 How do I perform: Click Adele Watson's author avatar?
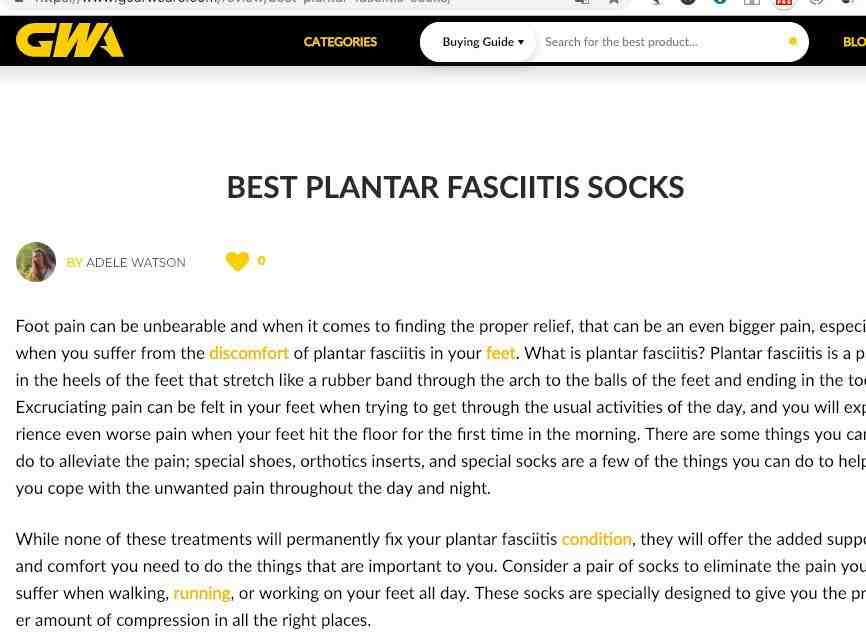coord(36,262)
